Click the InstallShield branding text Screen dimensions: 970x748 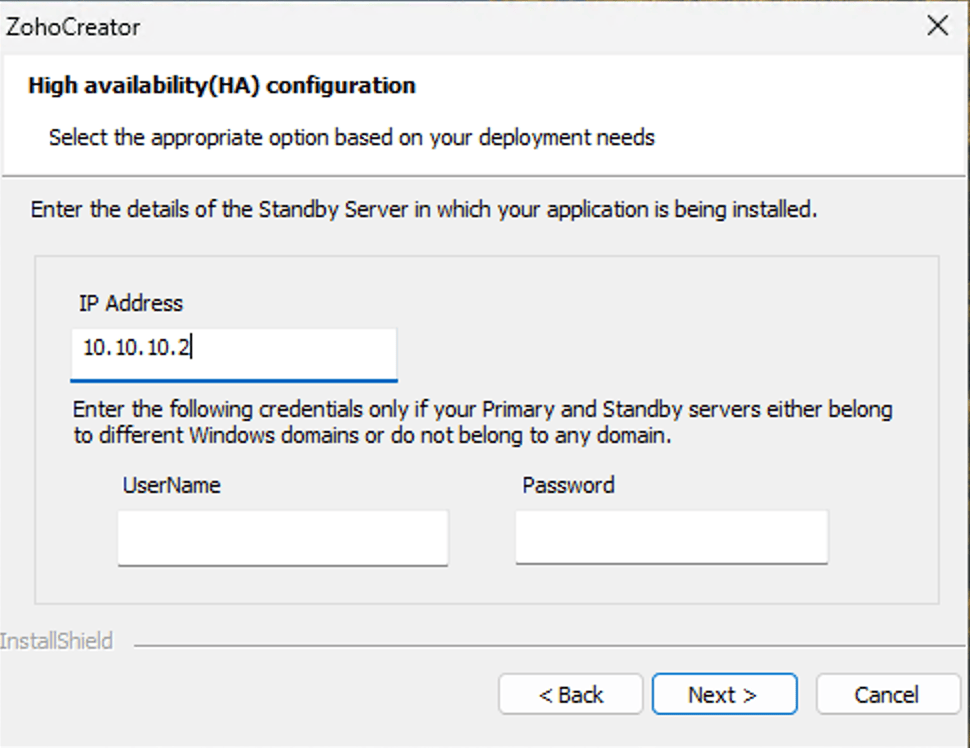pyautogui.click(x=56, y=641)
